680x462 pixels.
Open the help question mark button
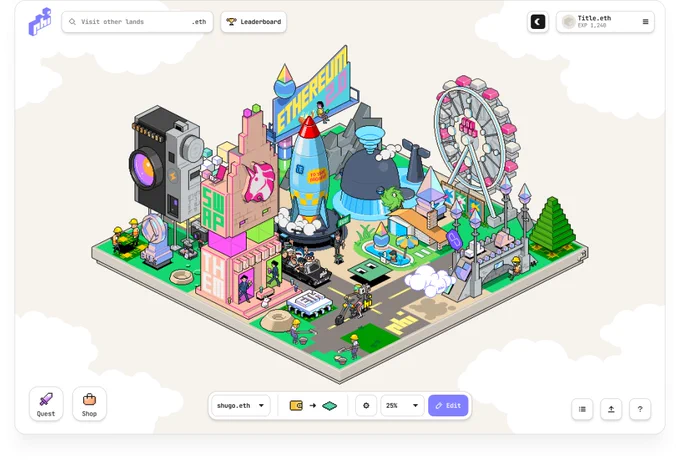pos(640,409)
